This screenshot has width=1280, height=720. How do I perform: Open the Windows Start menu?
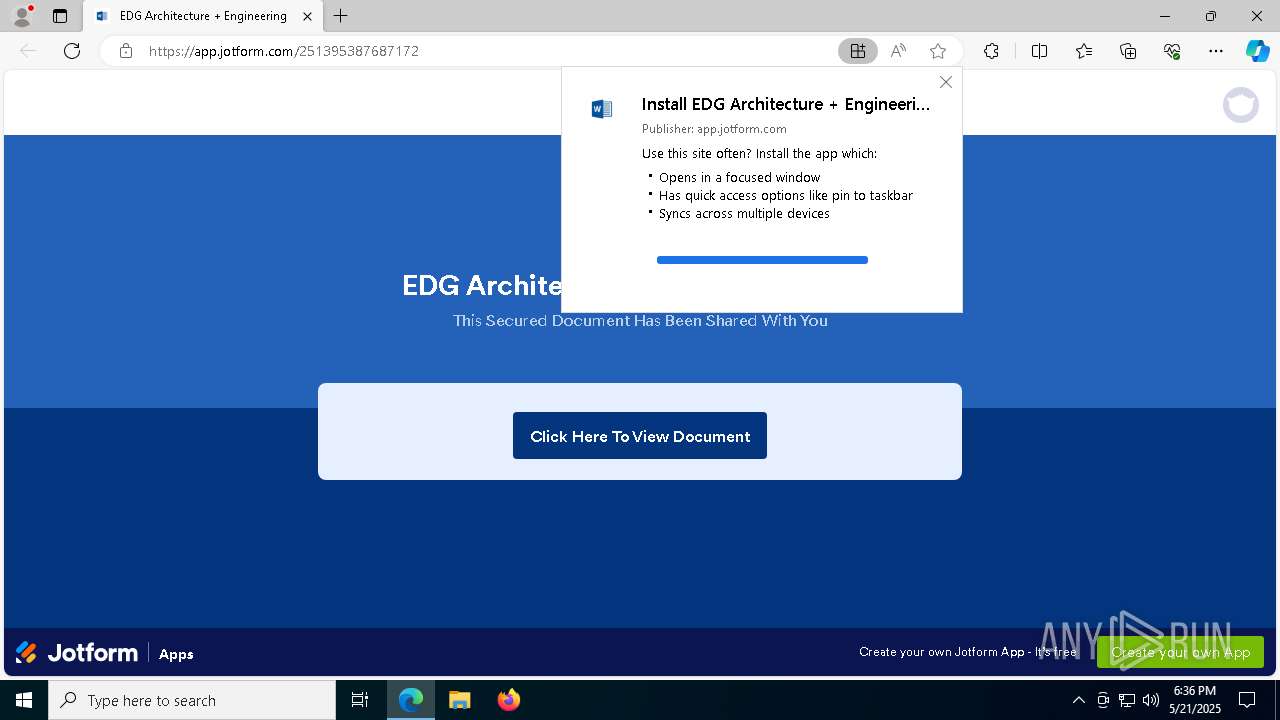24,700
